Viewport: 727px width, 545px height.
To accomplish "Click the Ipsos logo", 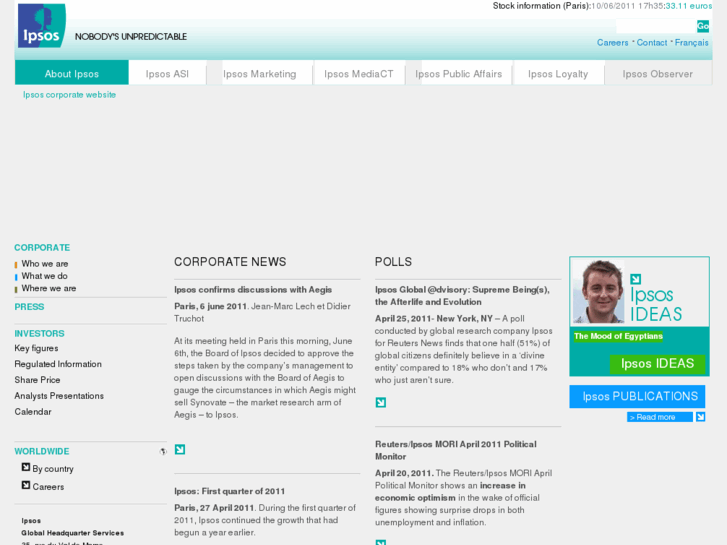I will tap(41, 26).
